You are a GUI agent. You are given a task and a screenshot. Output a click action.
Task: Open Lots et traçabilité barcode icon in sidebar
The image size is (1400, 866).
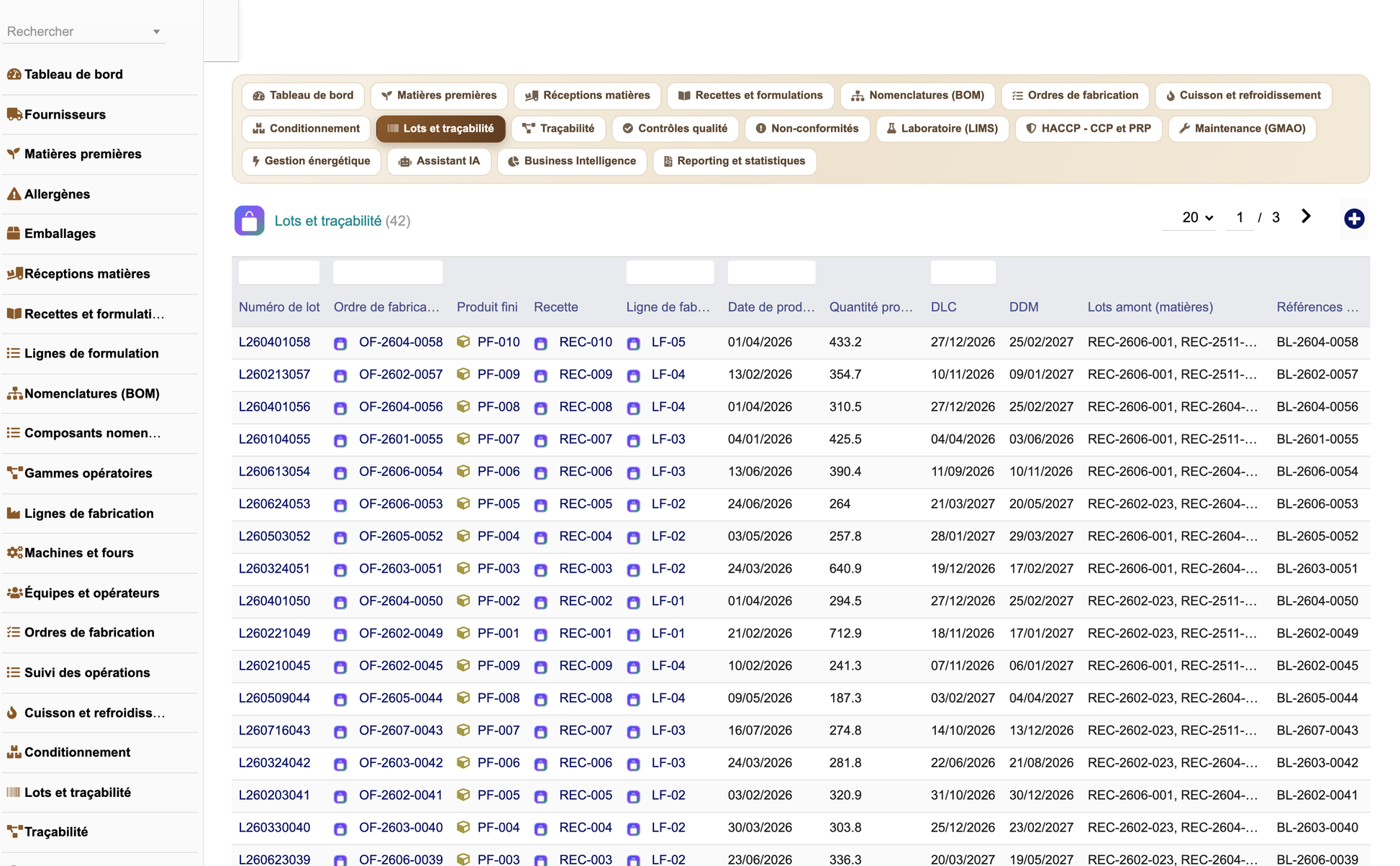[14, 793]
